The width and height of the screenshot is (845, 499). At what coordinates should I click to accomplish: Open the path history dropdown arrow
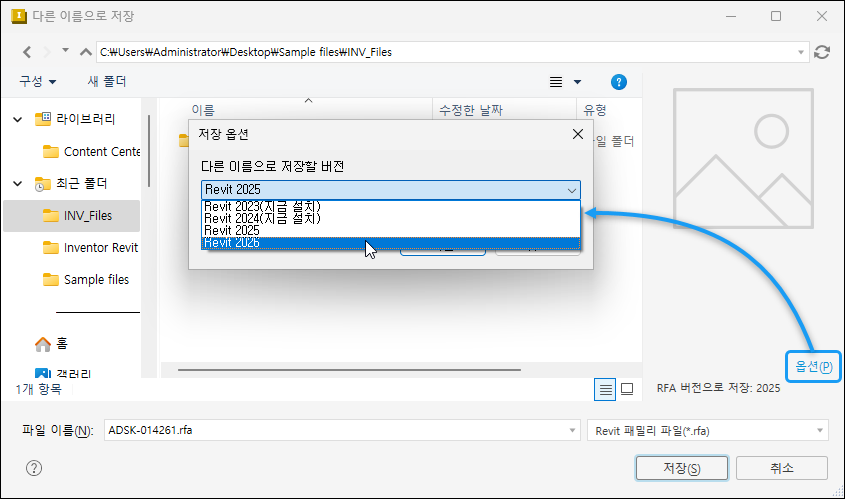click(801, 52)
